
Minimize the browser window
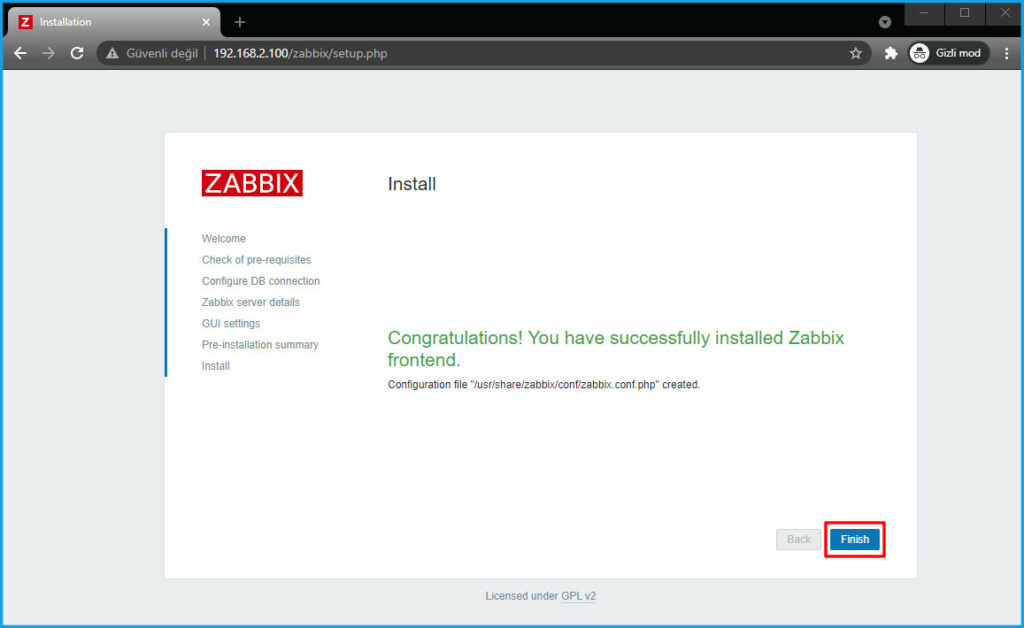pos(923,13)
